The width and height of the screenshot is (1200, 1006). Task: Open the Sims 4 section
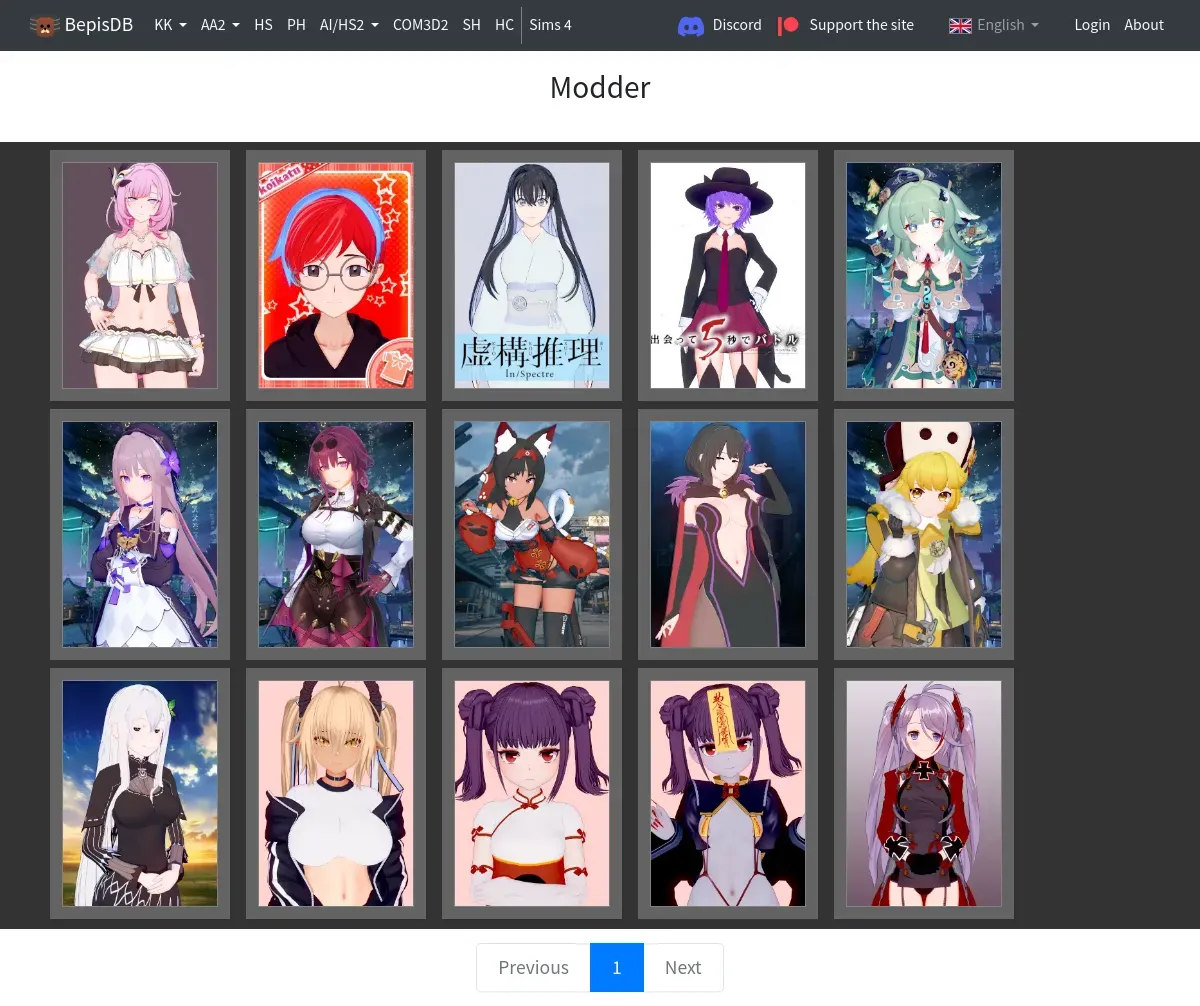(x=550, y=25)
